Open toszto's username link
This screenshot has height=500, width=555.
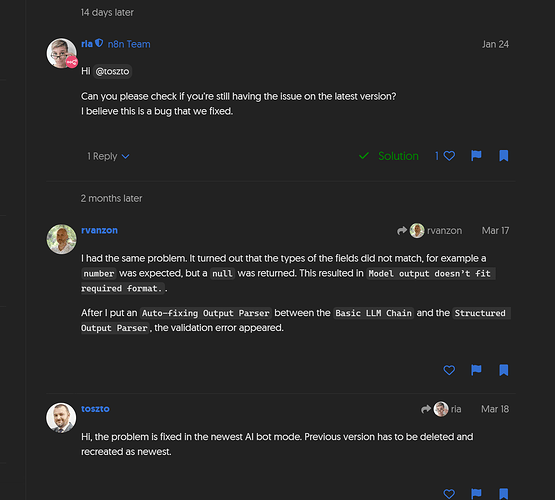(95, 409)
